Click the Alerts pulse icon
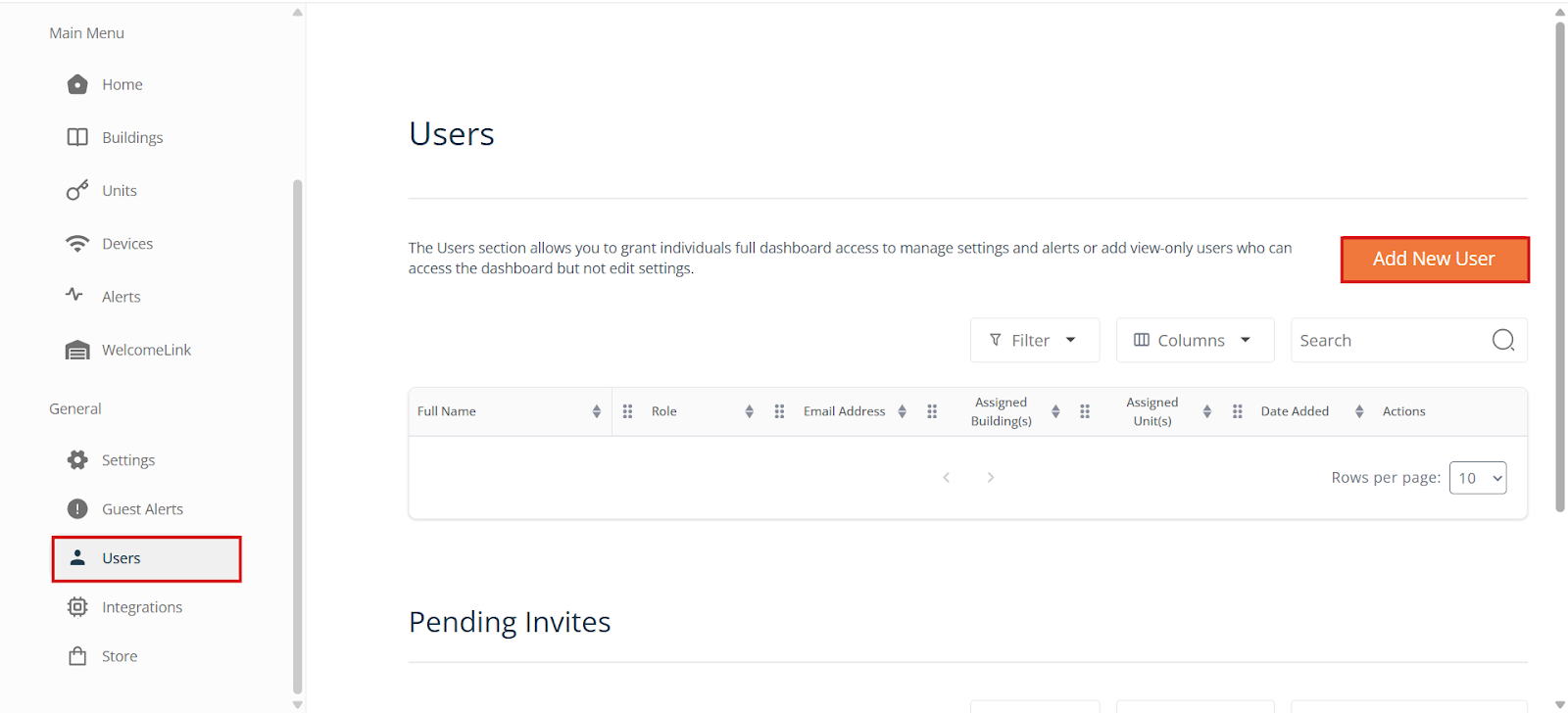1568x713 pixels. click(x=74, y=295)
